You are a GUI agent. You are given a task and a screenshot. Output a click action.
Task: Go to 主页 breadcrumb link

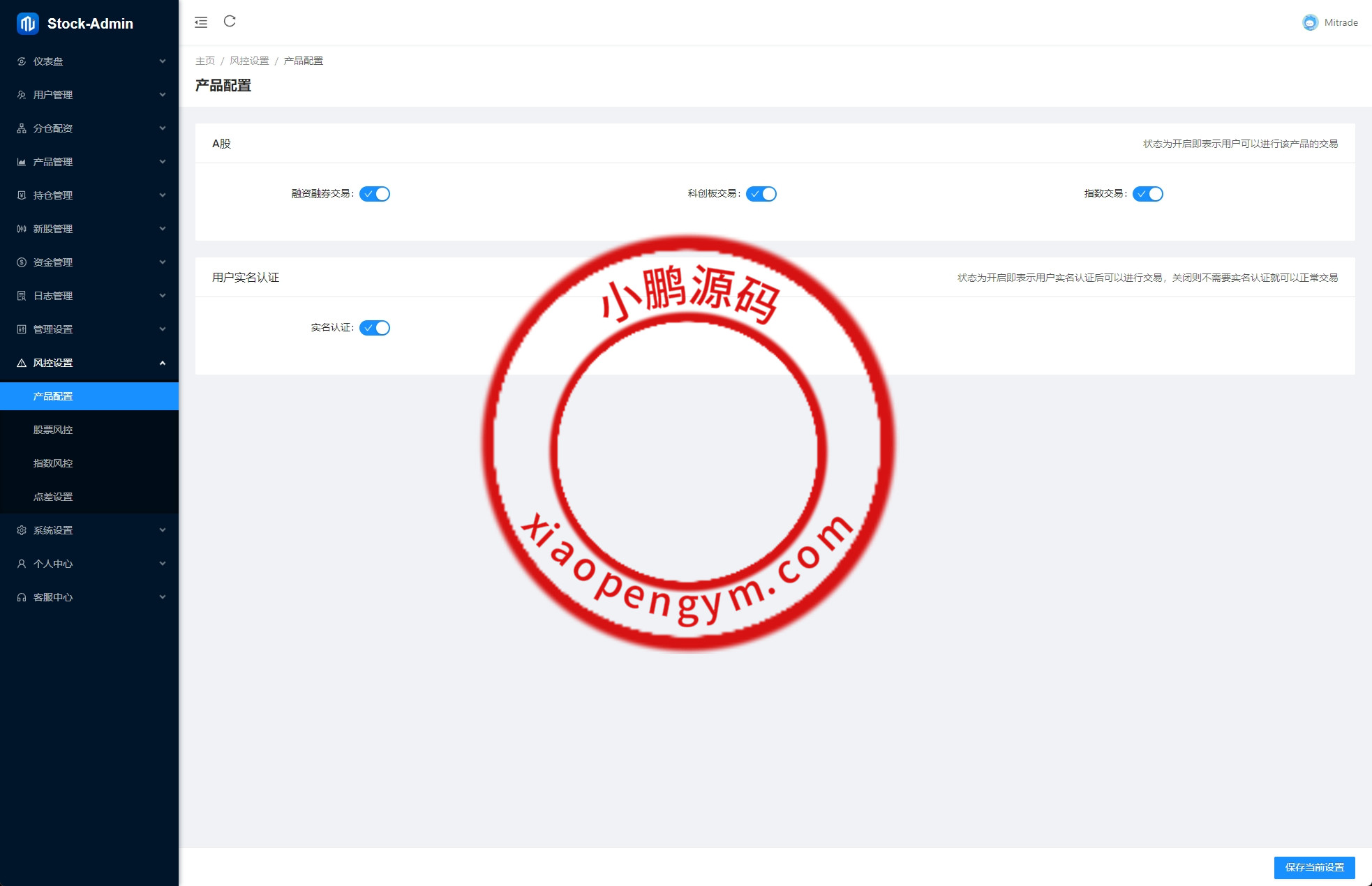point(205,61)
